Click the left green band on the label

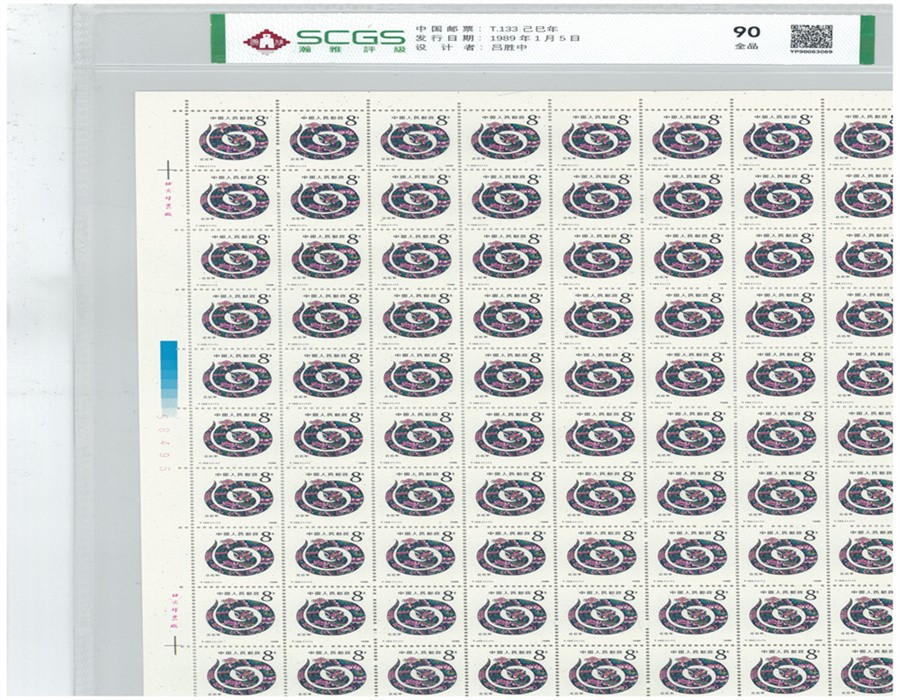pos(217,39)
